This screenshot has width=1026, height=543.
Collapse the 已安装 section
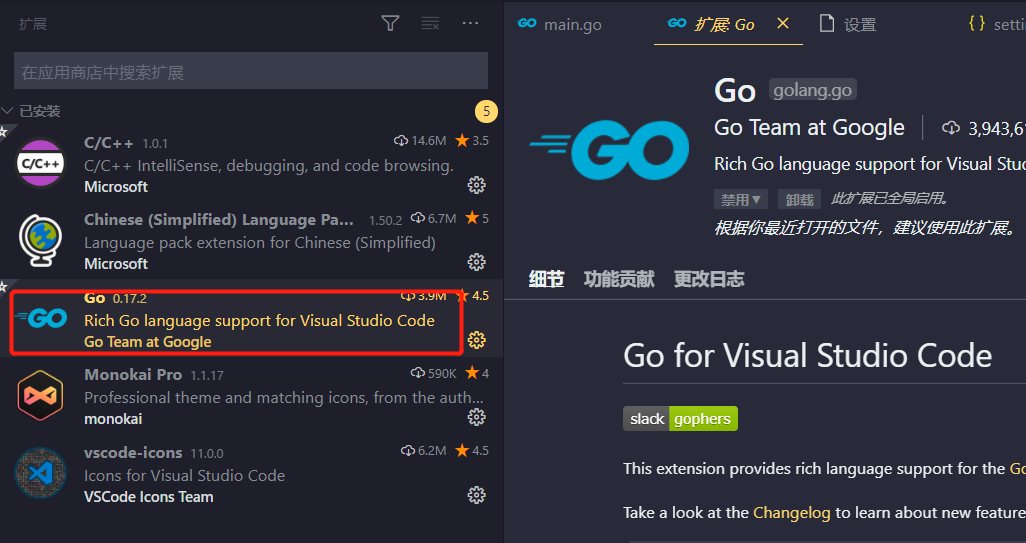click(7, 111)
